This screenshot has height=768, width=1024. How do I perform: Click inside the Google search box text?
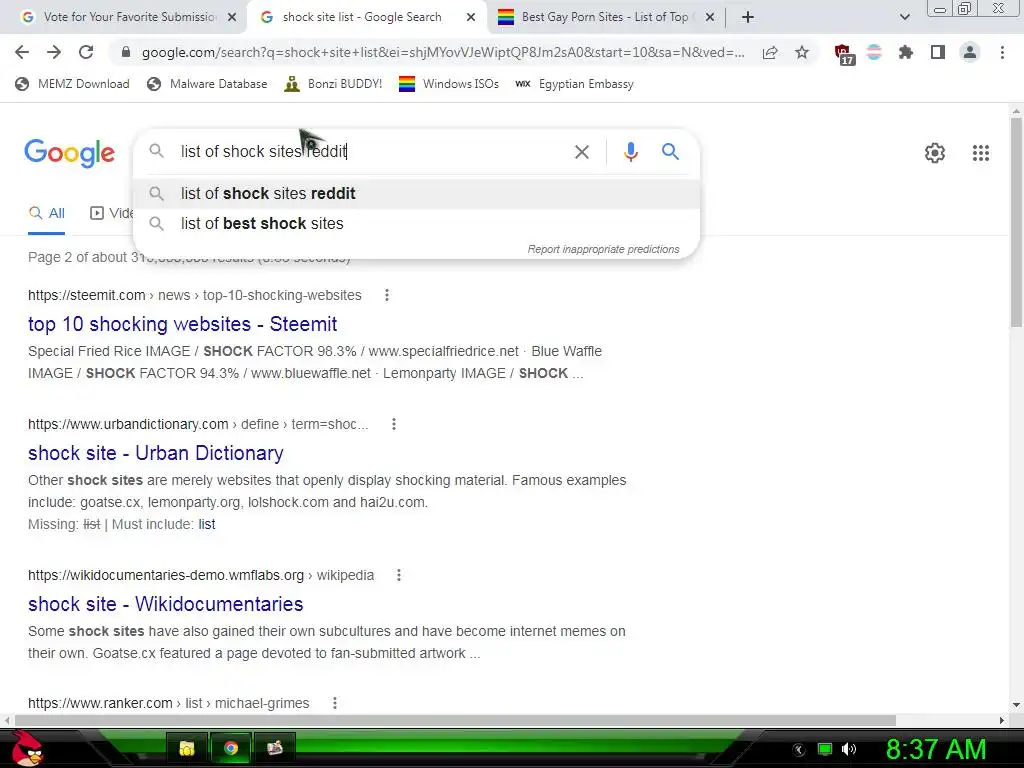point(263,152)
